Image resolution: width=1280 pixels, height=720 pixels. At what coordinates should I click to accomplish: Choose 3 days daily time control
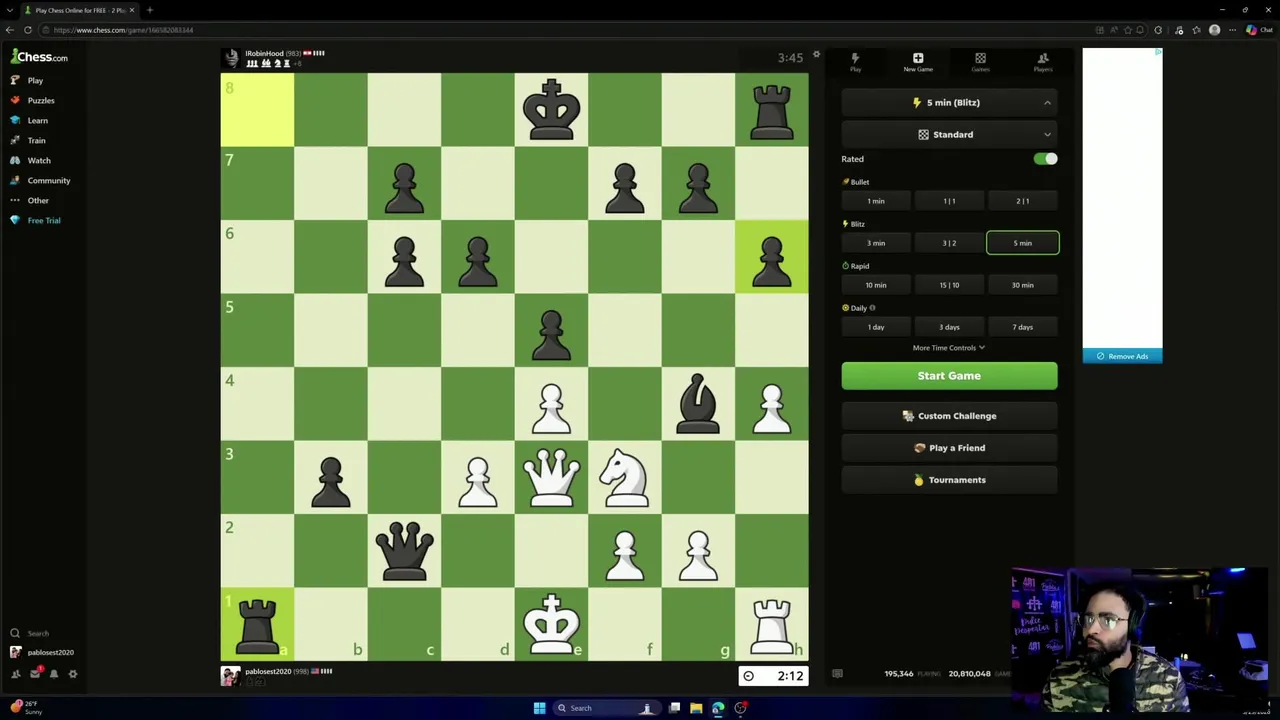949,327
